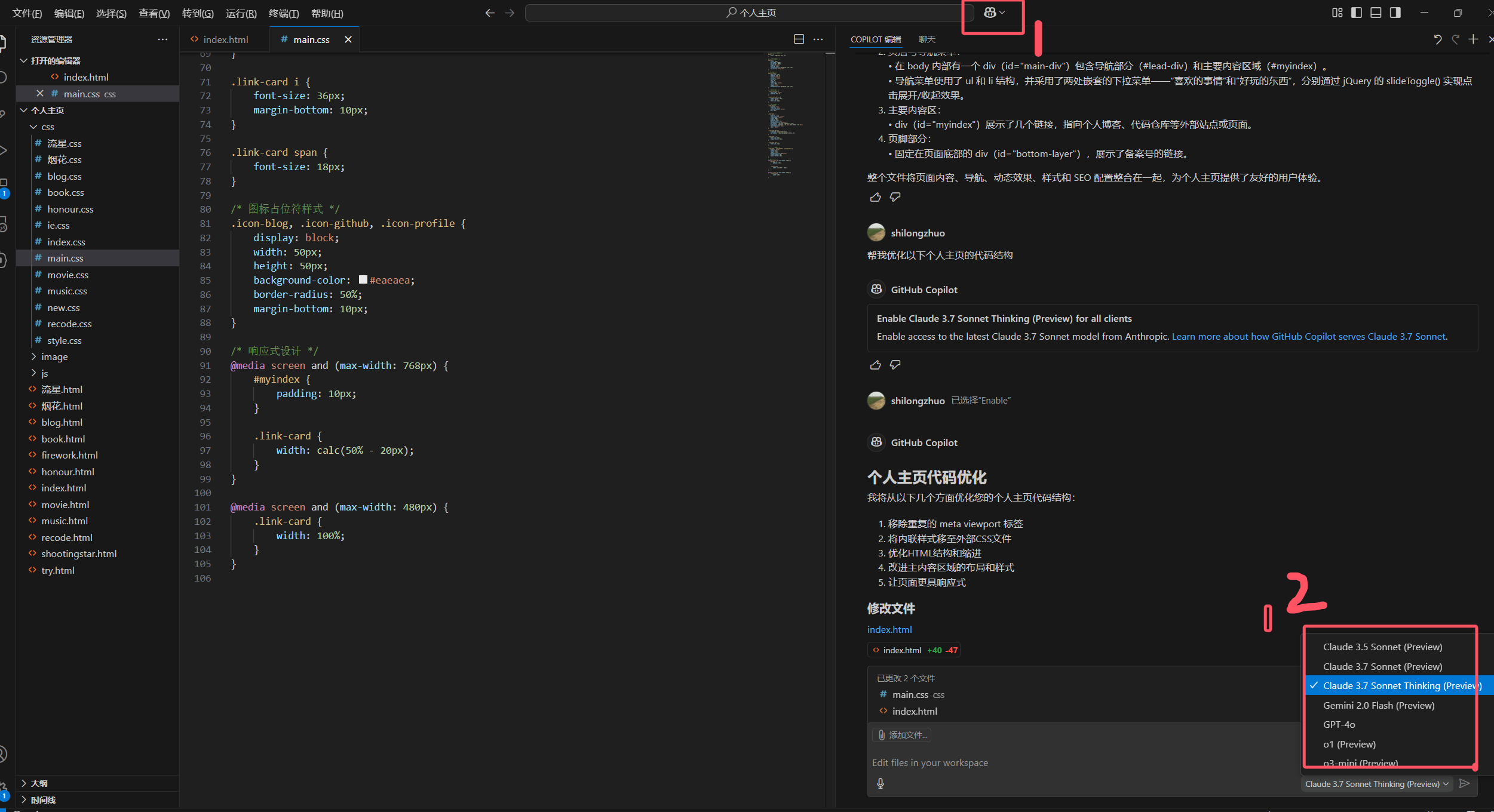1494x812 pixels.
Task: Split the editor with split icon
Action: click(799, 39)
